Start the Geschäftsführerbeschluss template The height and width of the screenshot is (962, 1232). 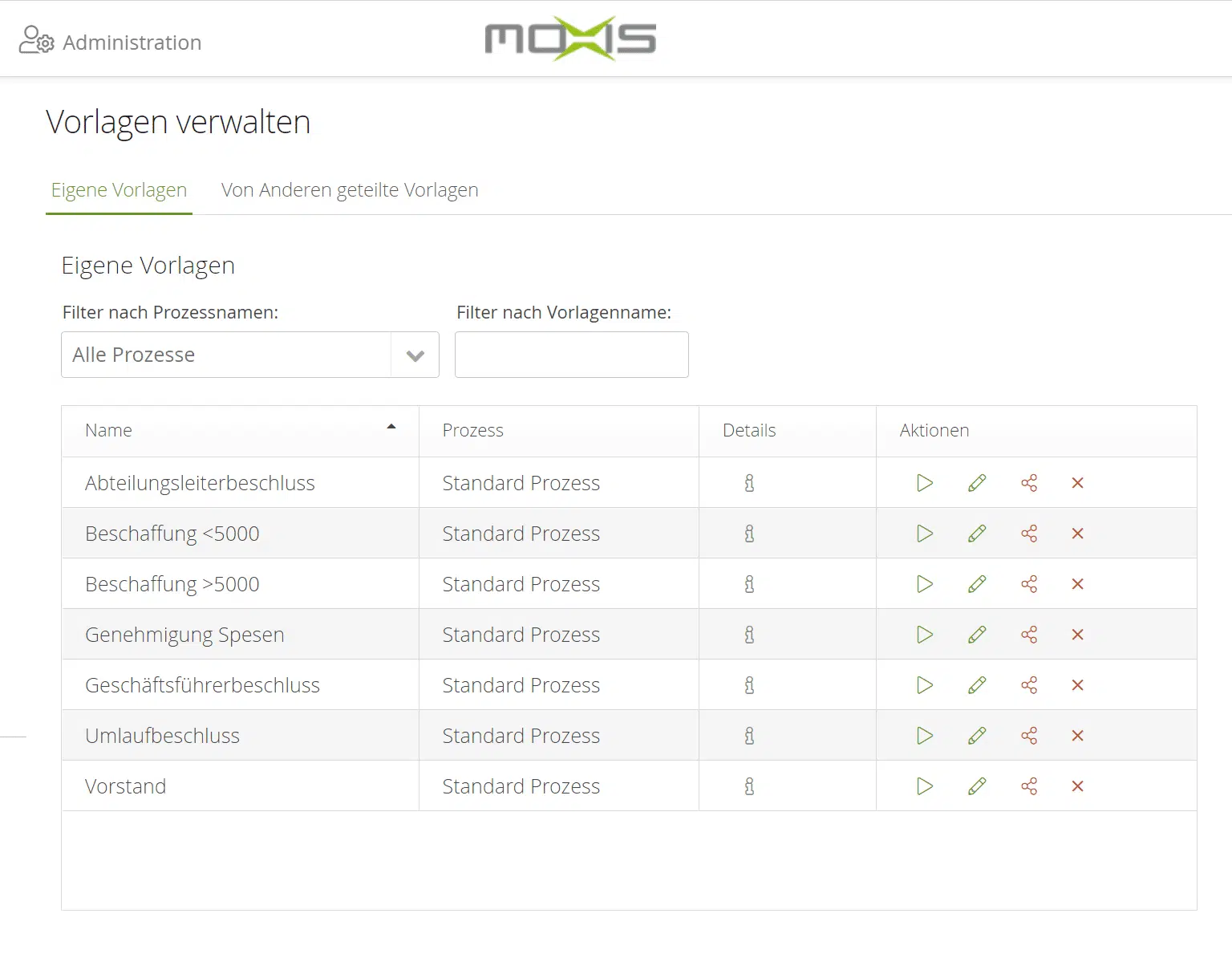(925, 685)
